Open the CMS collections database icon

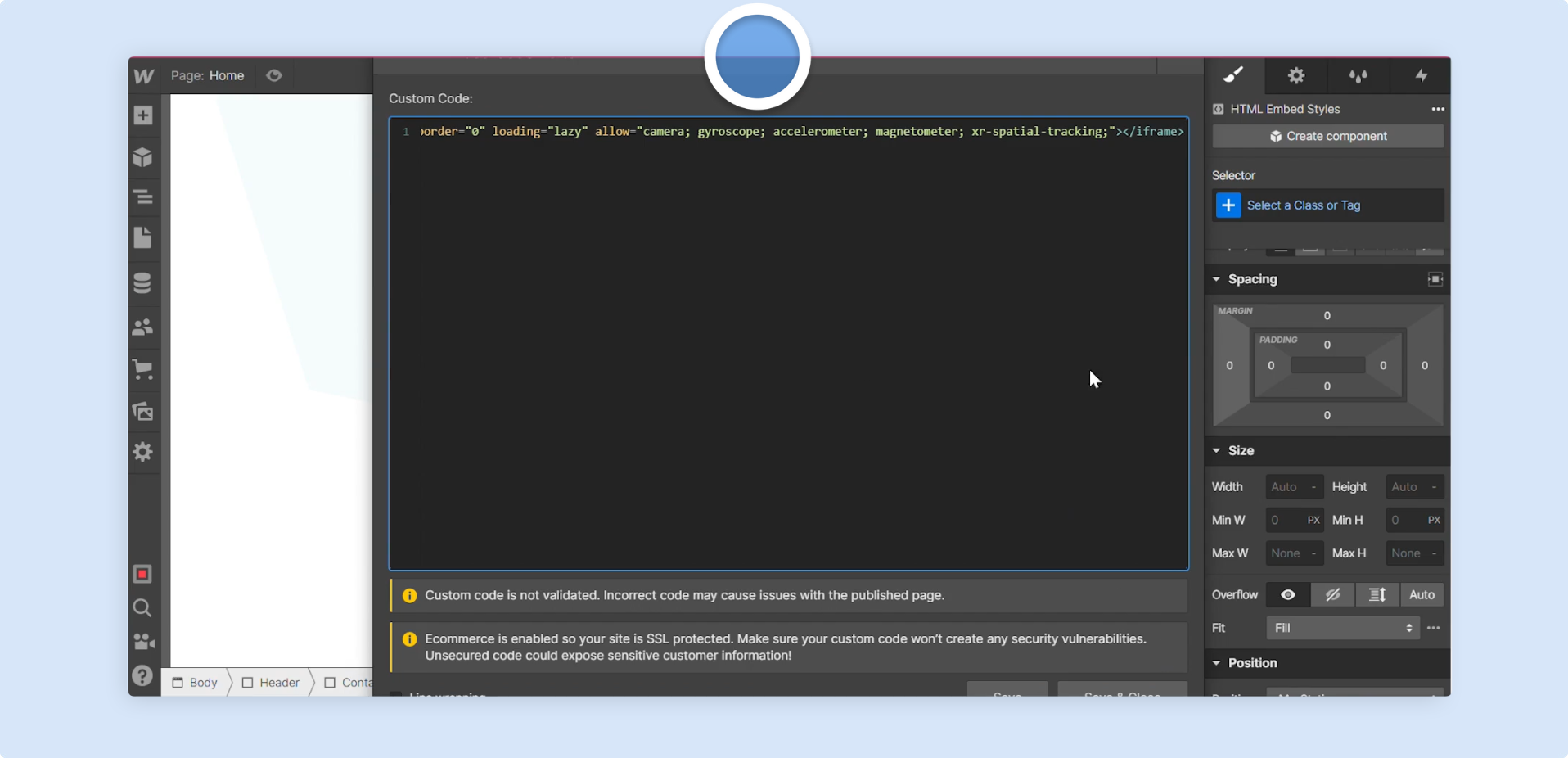pos(143,283)
